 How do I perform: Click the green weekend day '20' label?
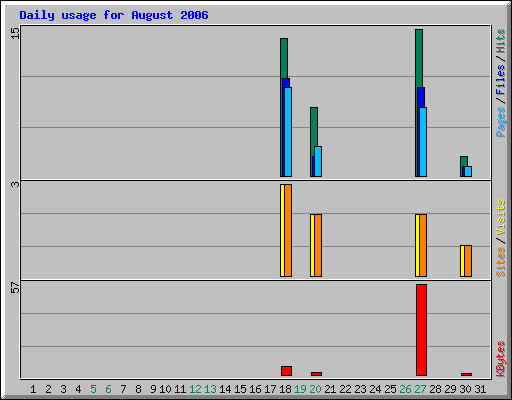coord(315,389)
